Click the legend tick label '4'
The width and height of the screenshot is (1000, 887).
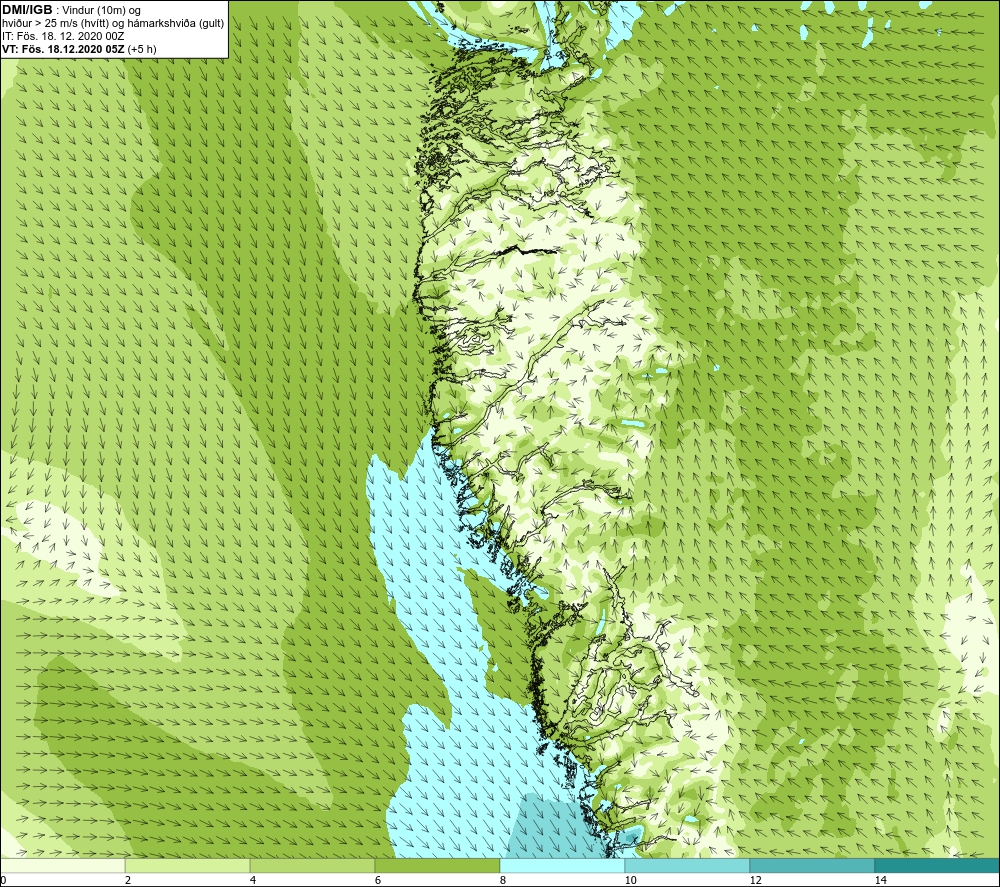(x=253, y=880)
